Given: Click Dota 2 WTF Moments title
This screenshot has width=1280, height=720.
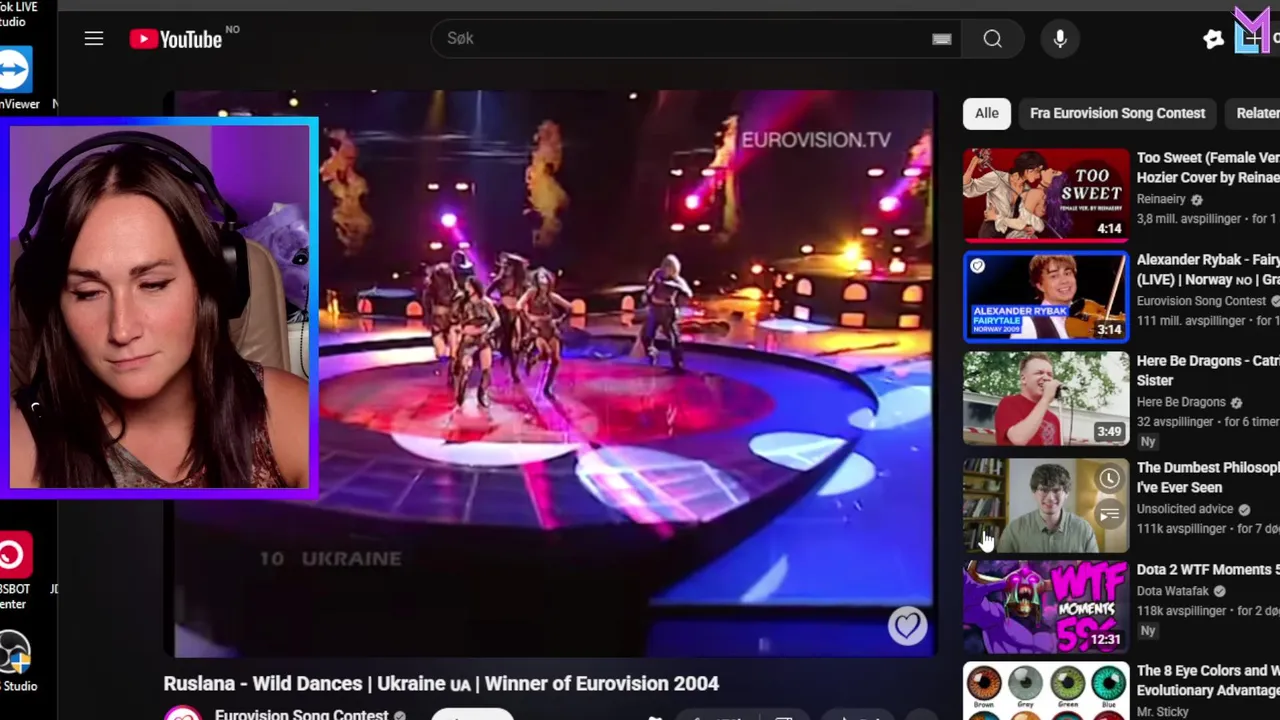Looking at the screenshot, I should click(1208, 569).
